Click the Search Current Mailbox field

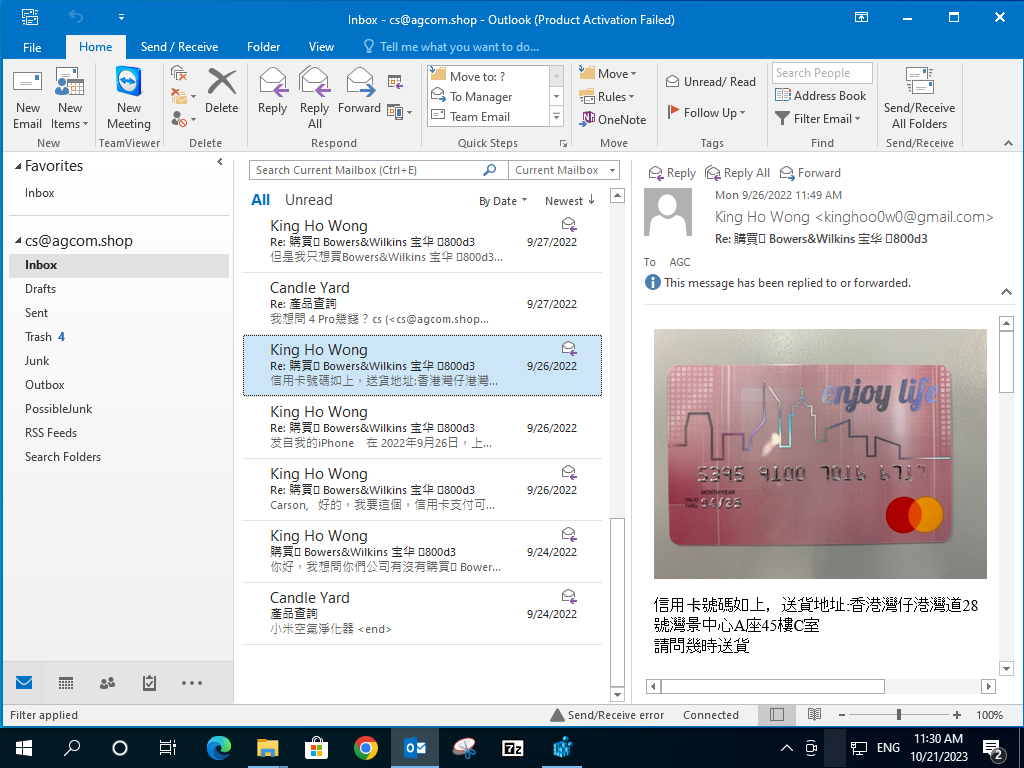[367, 170]
